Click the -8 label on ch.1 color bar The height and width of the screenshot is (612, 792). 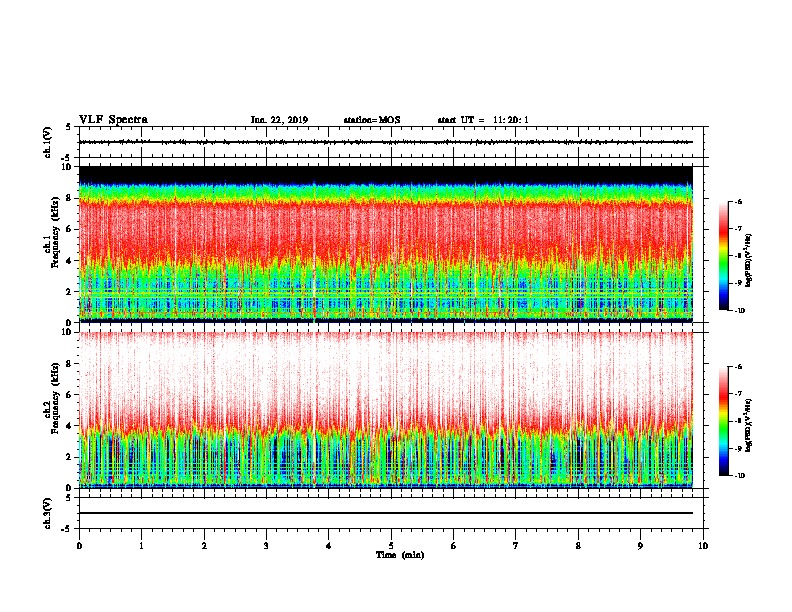click(x=737, y=256)
